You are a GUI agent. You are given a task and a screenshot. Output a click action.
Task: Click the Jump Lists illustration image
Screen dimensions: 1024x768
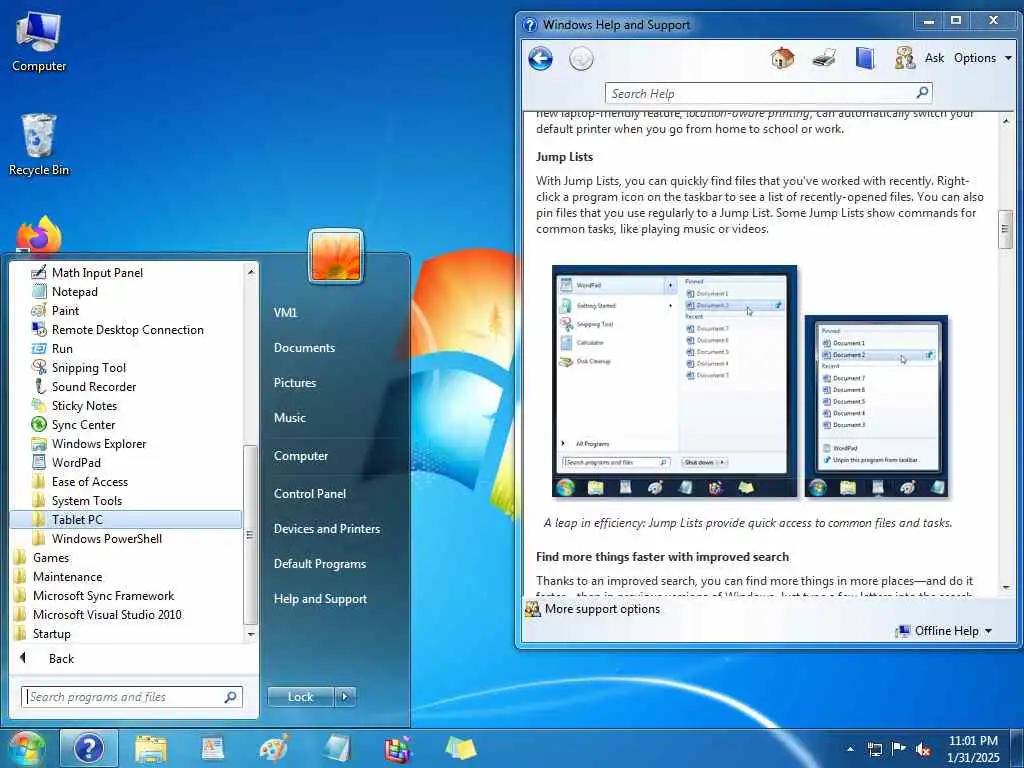click(x=750, y=381)
